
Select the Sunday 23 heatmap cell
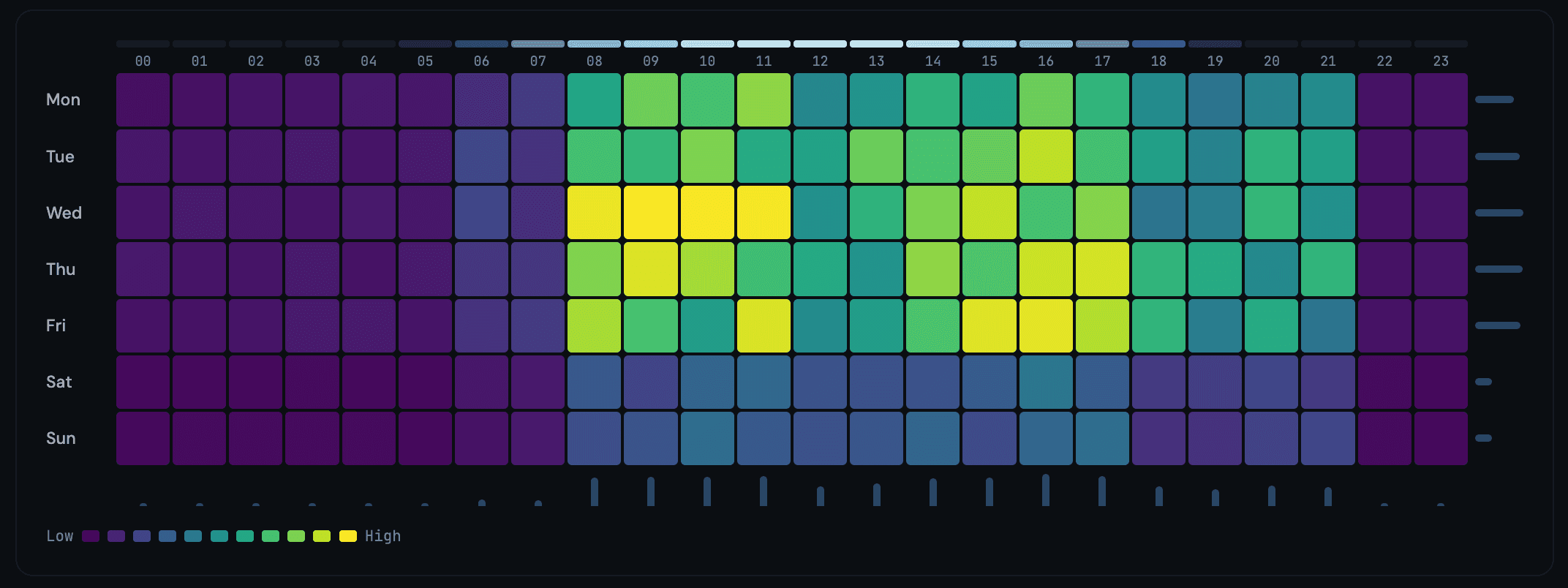pyautogui.click(x=1441, y=438)
